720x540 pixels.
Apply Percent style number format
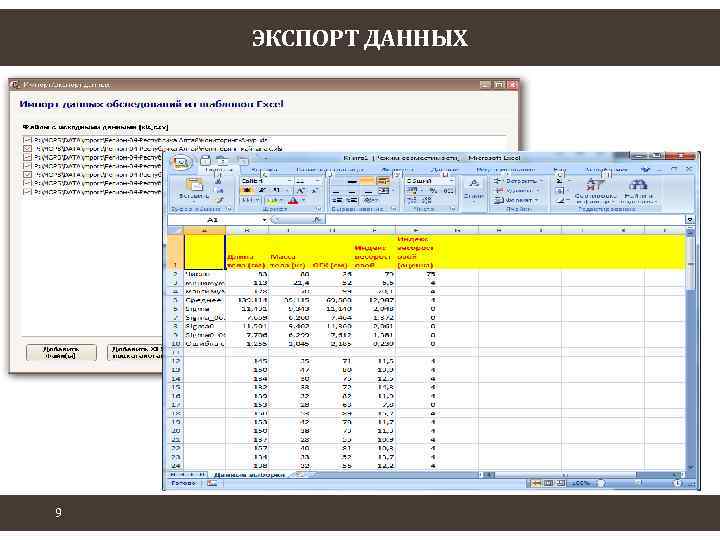tap(433, 190)
